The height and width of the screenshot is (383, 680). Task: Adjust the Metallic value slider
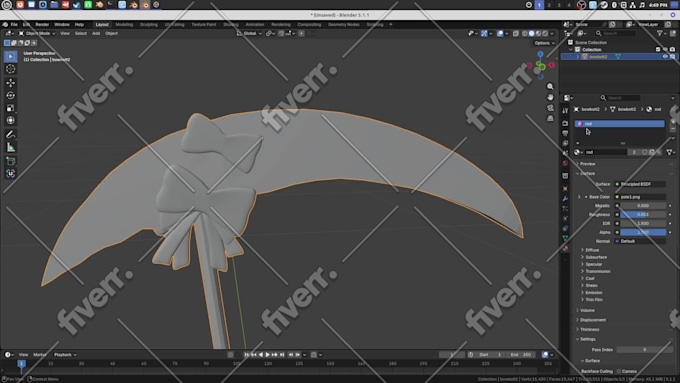coord(643,206)
